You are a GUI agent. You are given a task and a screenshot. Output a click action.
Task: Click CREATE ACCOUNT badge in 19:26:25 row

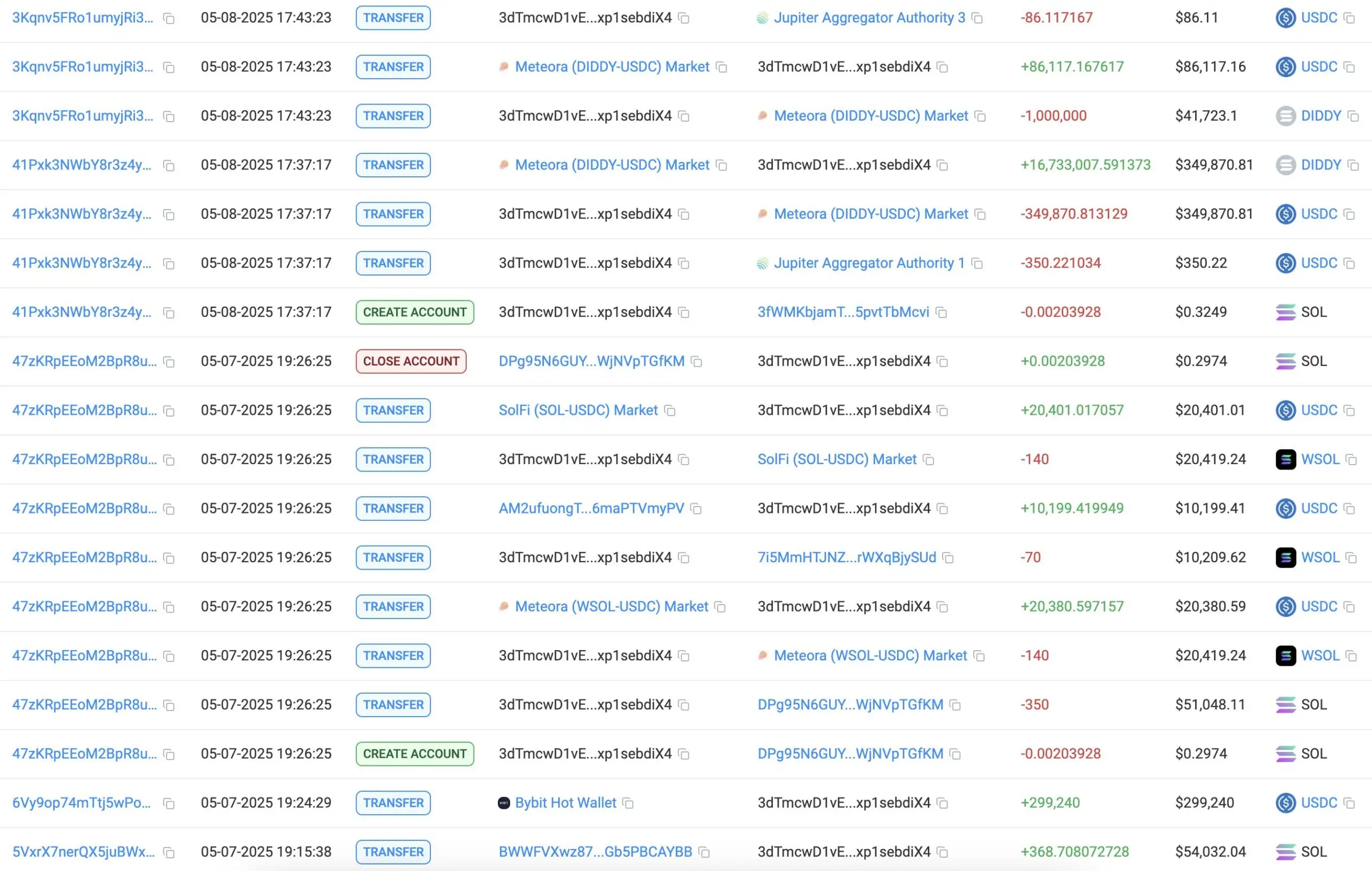(415, 754)
